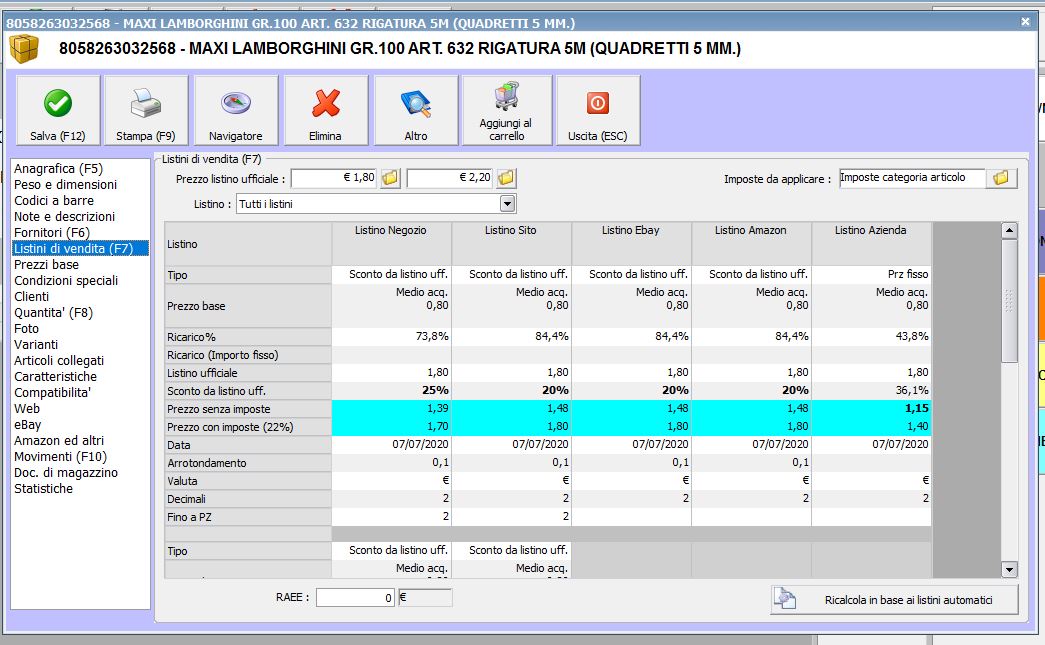Click the € 2,20 price field
This screenshot has width=1045, height=645.
(451, 178)
